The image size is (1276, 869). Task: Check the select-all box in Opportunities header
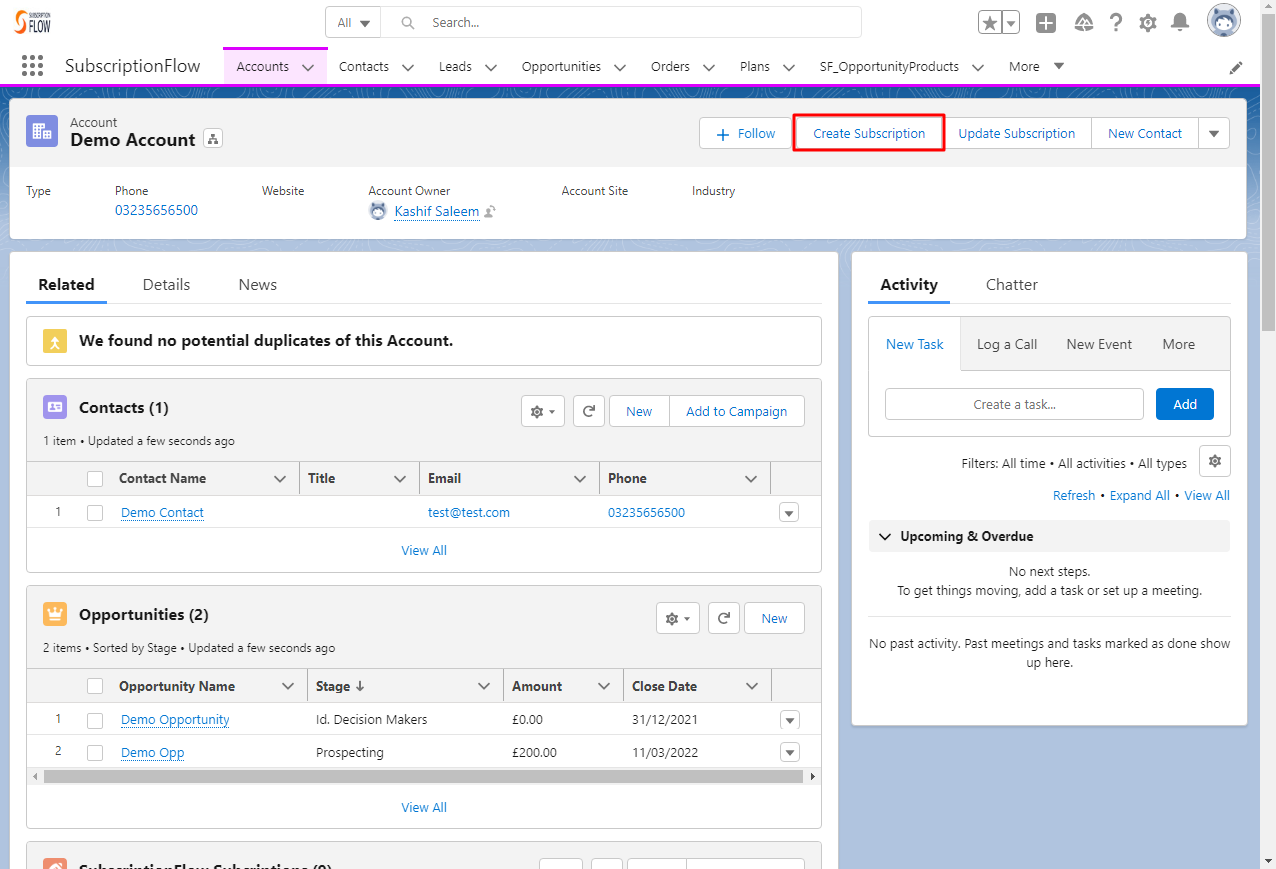click(x=94, y=685)
